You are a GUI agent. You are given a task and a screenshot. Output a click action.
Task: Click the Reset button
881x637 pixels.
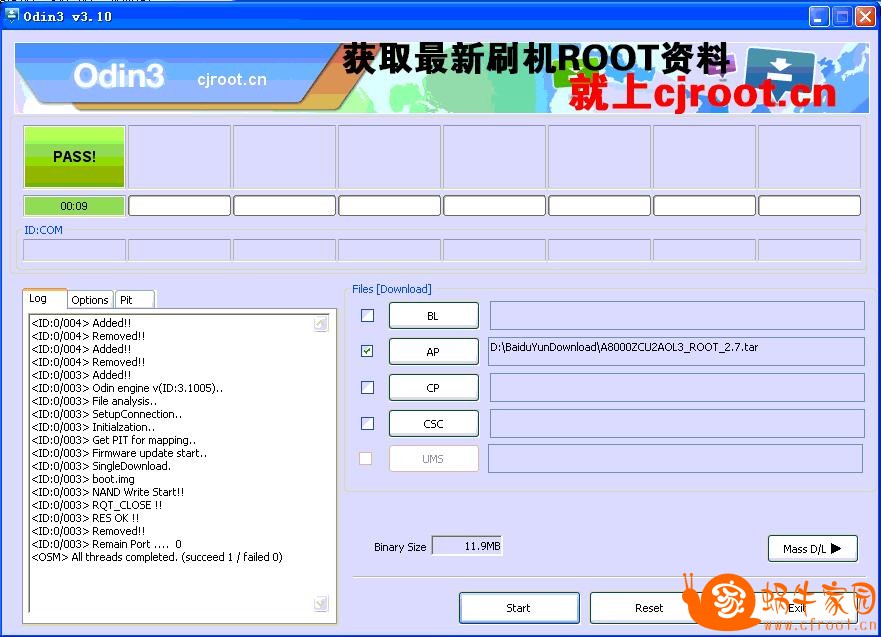point(650,608)
